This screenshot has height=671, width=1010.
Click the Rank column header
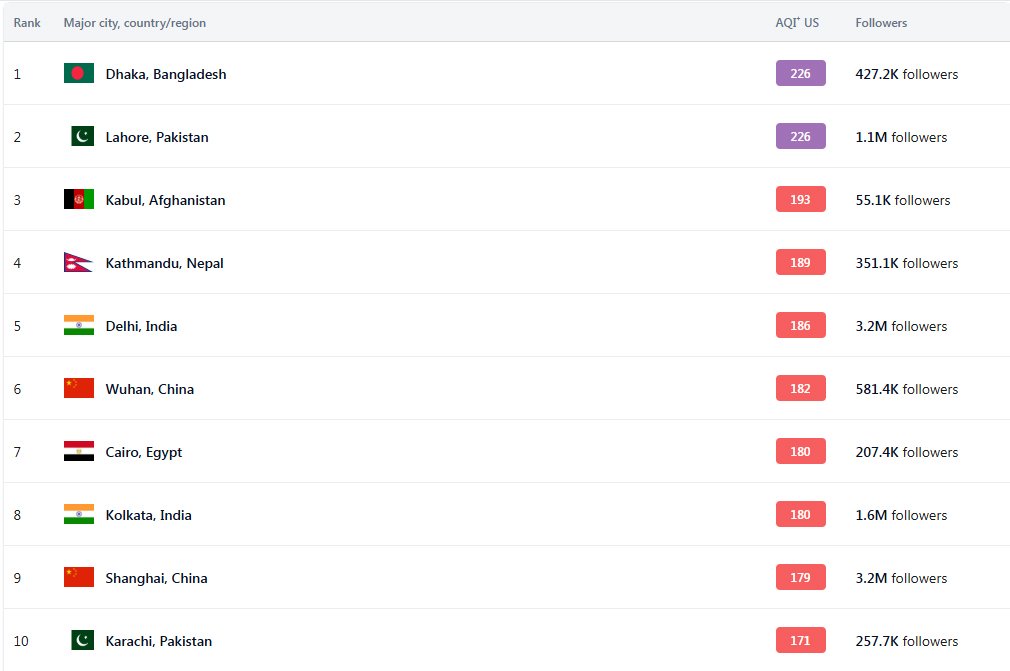pos(27,23)
